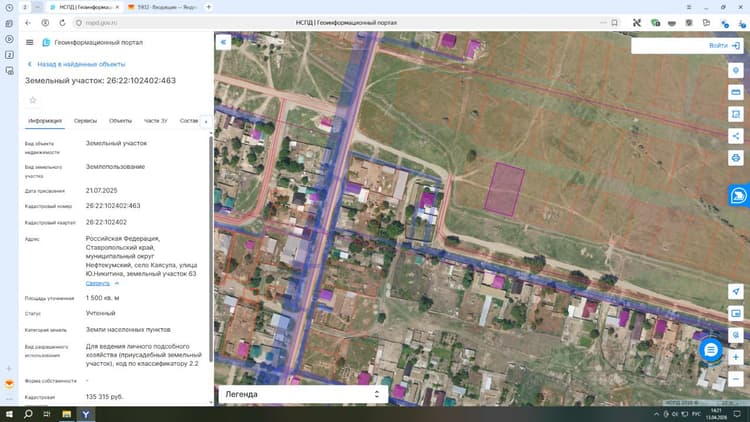Open the blue chat assistant bubble
The width and height of the screenshot is (750, 422).
tap(711, 350)
